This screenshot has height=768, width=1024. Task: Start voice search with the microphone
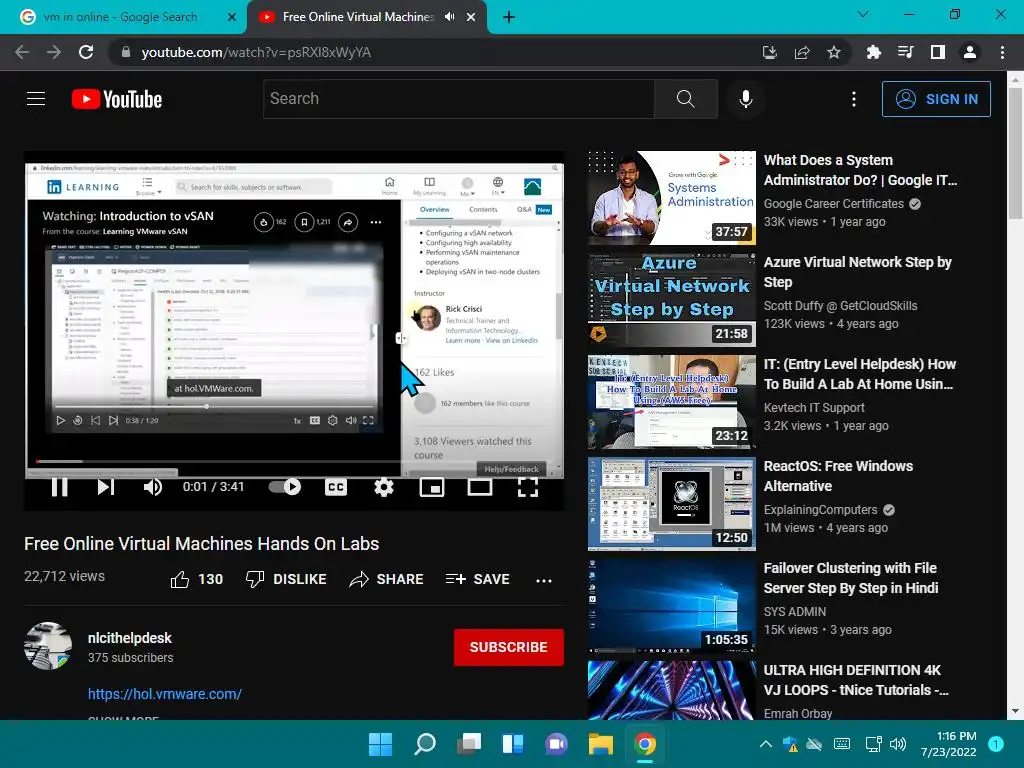point(746,99)
